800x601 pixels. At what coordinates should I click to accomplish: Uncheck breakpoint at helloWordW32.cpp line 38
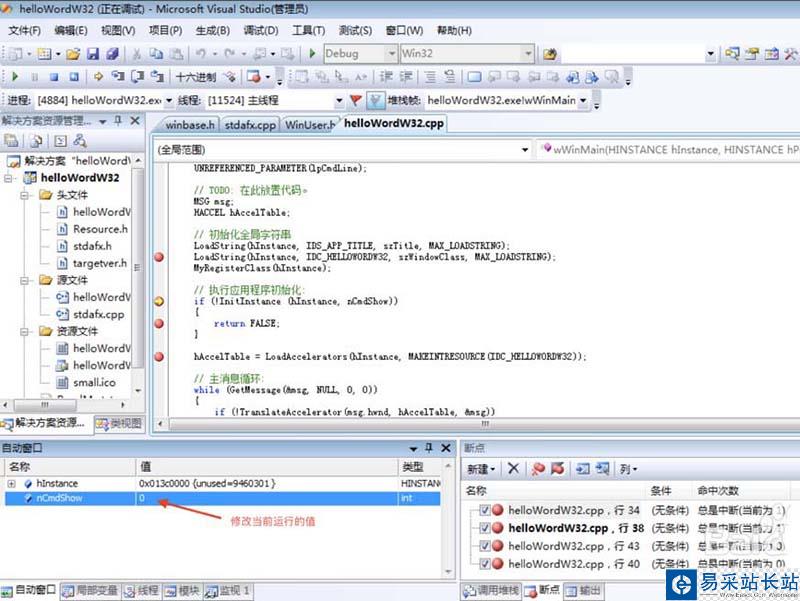[x=485, y=528]
